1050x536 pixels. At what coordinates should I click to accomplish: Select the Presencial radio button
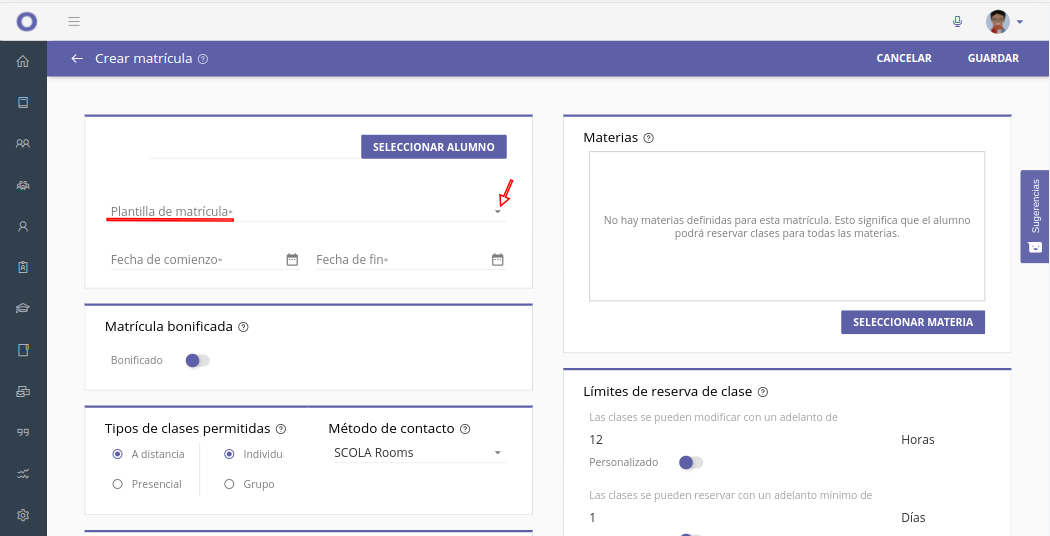tap(118, 484)
